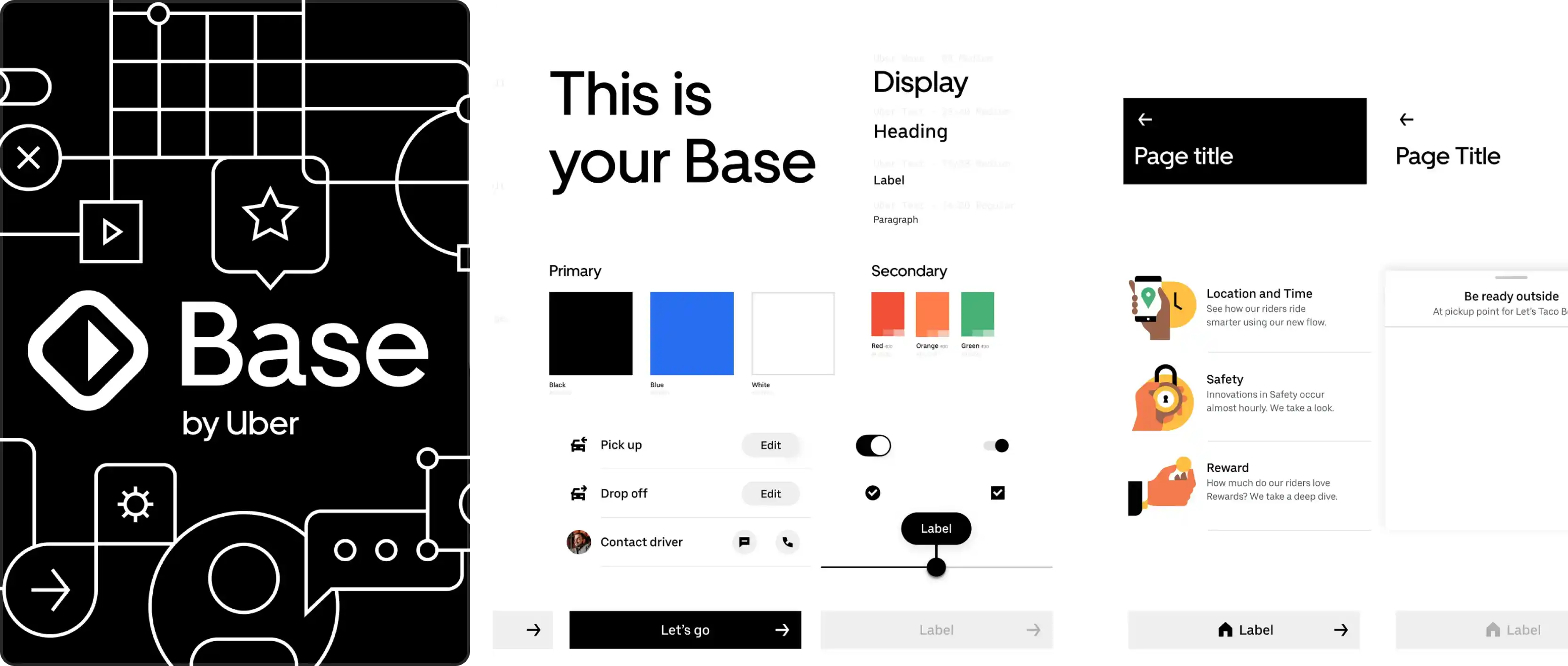Screen dimensions: 1568x666
Task: Click the Contact driver chat icon
Action: click(744, 542)
